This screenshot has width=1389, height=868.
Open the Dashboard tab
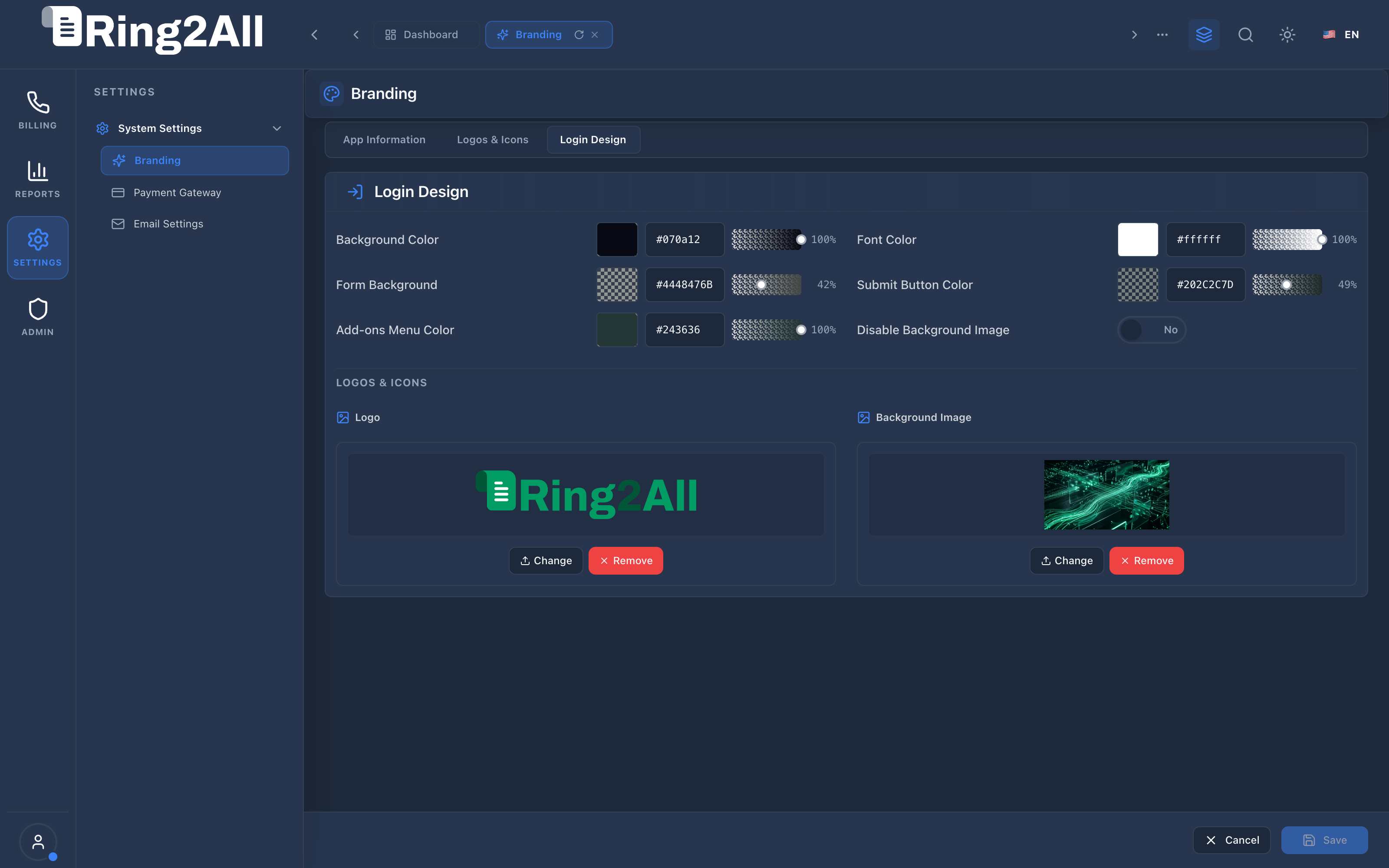click(426, 34)
